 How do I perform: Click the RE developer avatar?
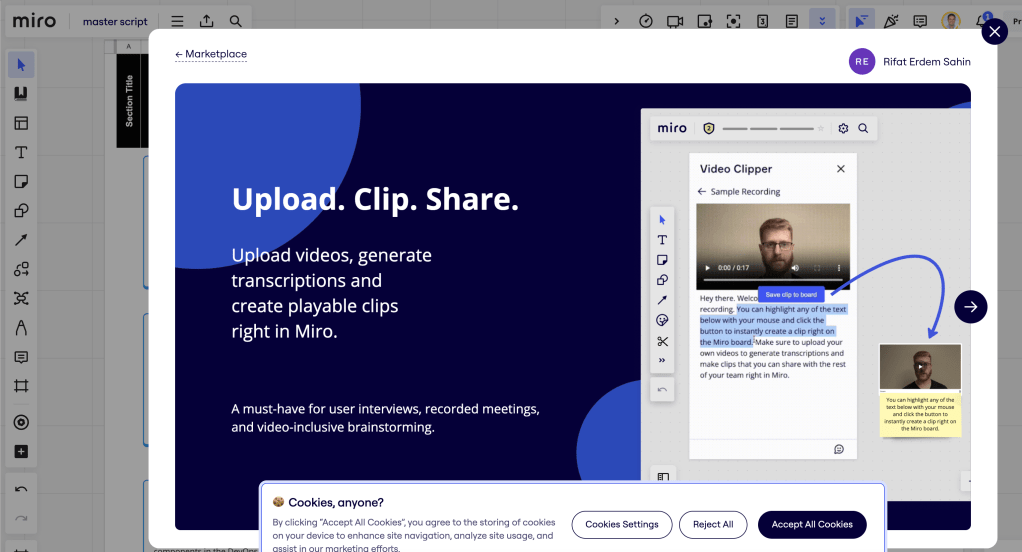(x=862, y=62)
